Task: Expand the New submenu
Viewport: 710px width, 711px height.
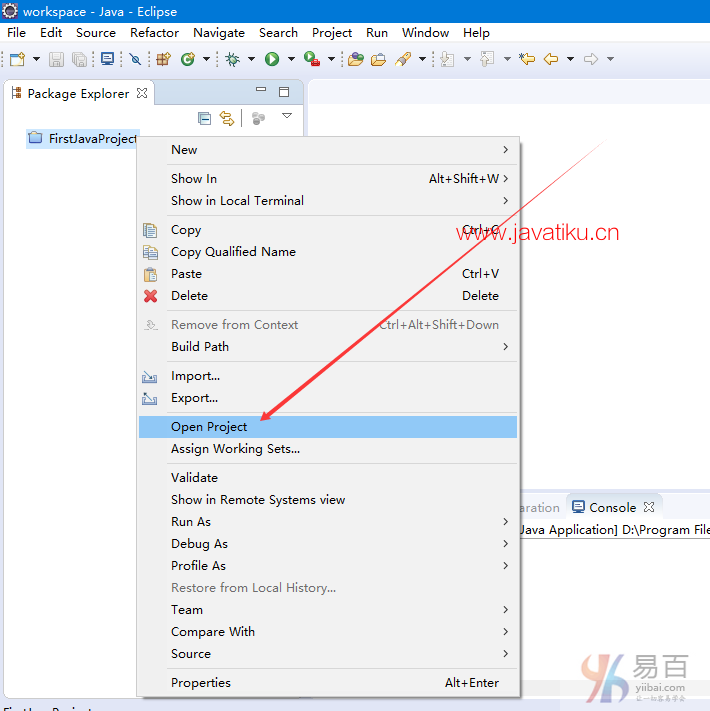Action: coord(328,150)
